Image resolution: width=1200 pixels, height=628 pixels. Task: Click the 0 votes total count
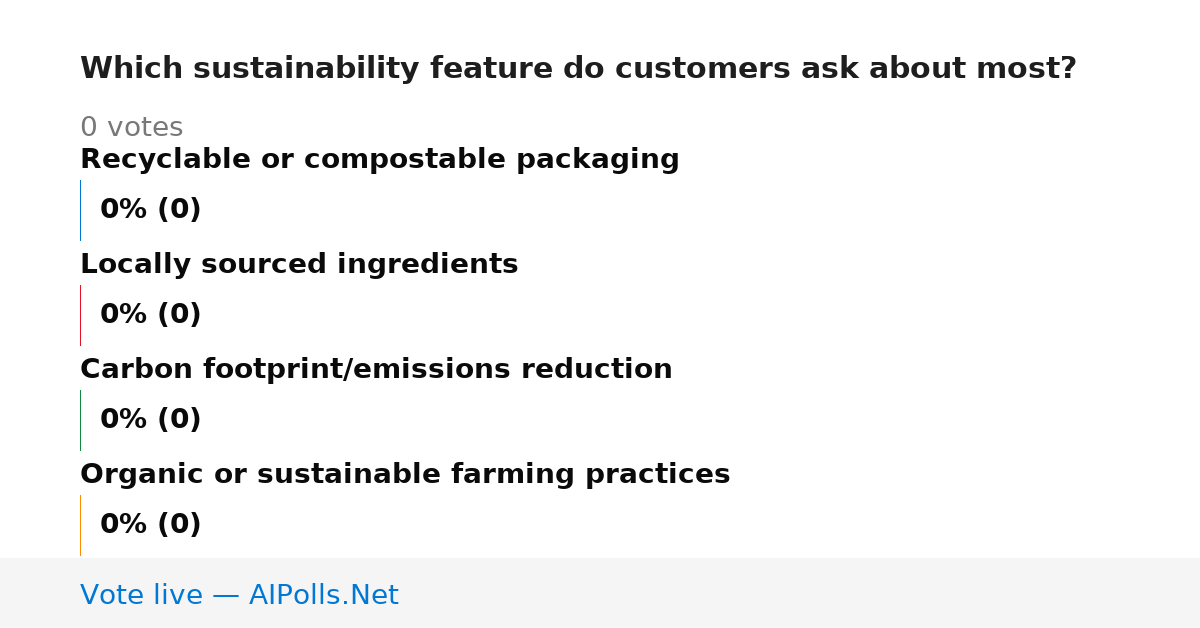tap(132, 128)
